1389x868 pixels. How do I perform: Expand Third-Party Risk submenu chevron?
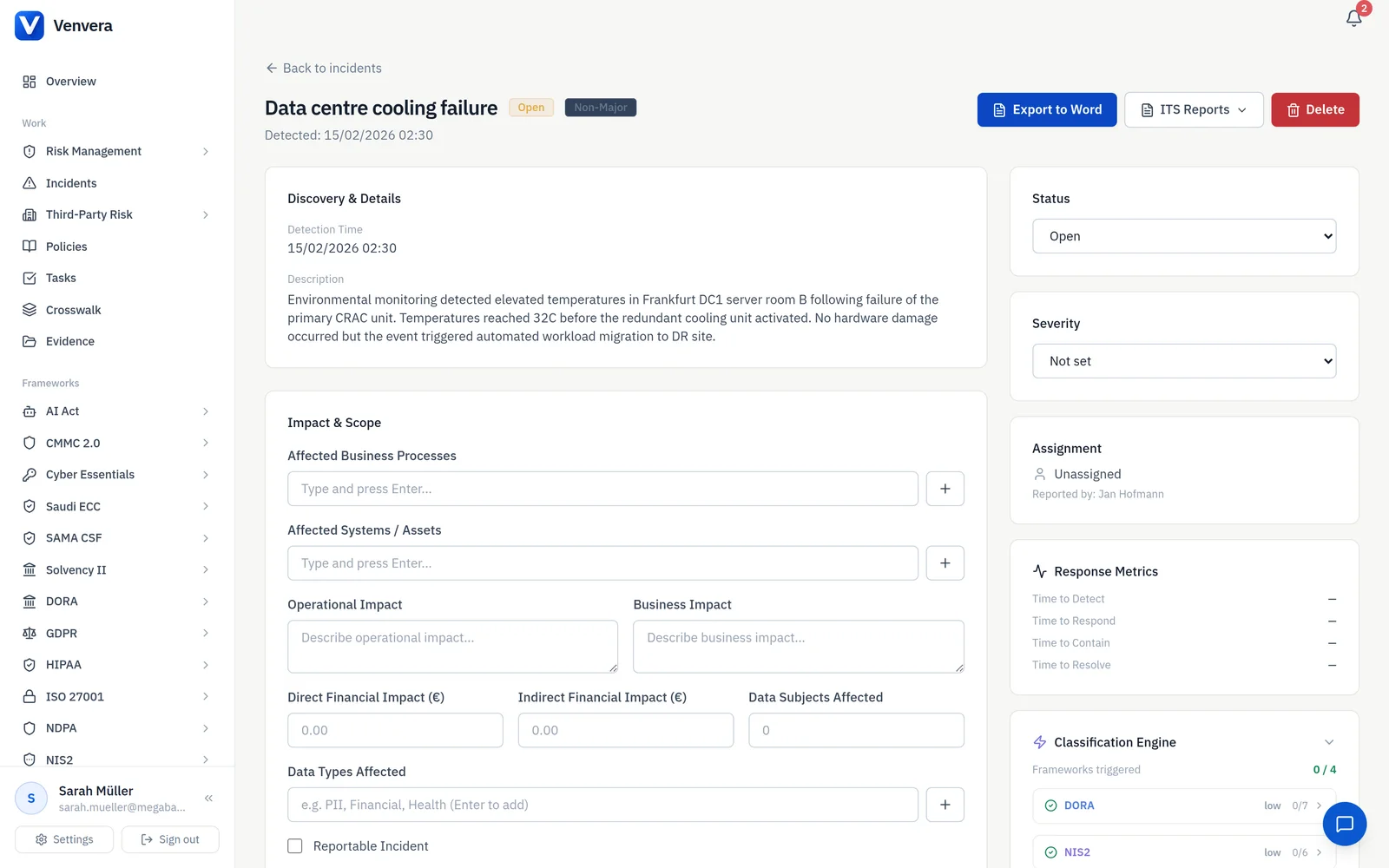point(206,214)
